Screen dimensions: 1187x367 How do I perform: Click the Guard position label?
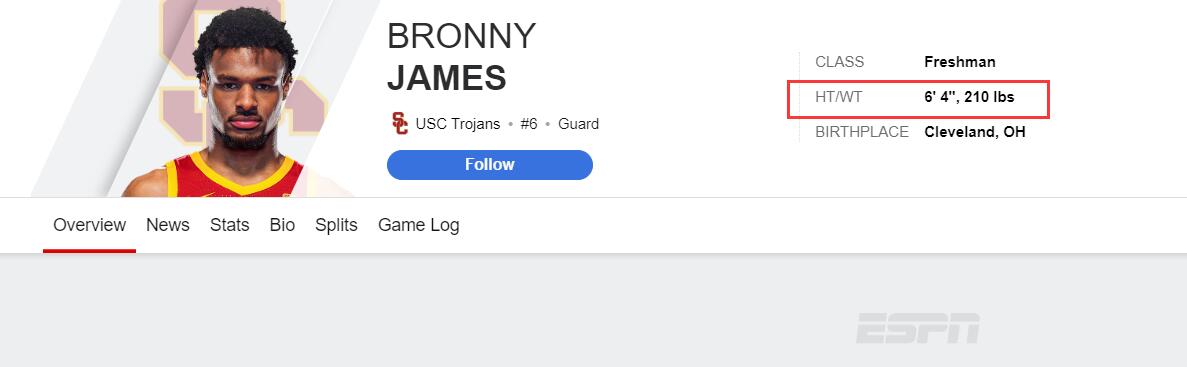click(578, 124)
